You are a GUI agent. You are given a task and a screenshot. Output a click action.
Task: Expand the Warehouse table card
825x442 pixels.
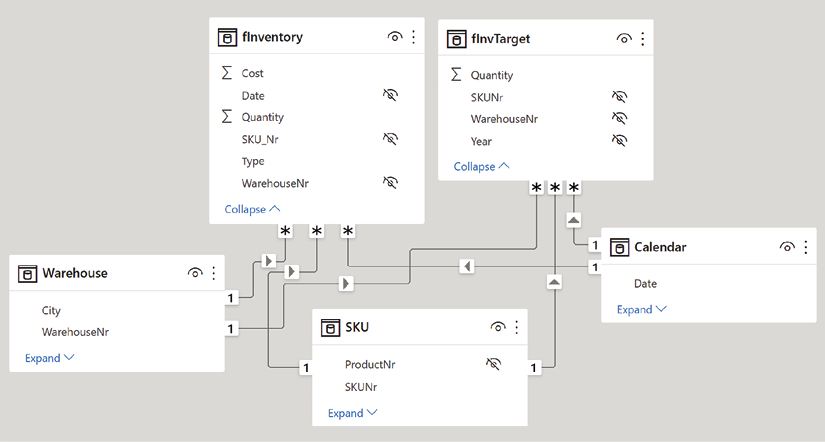[49, 358]
